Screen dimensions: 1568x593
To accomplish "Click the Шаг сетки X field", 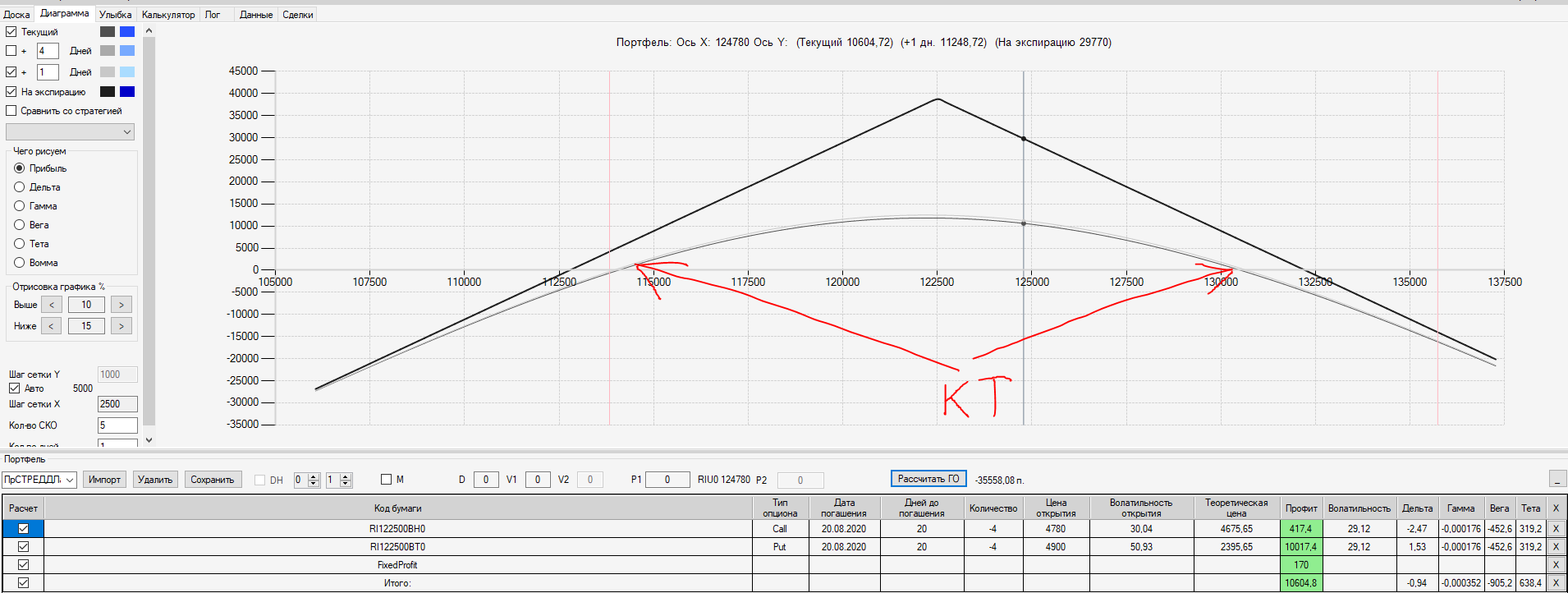I will pos(117,404).
